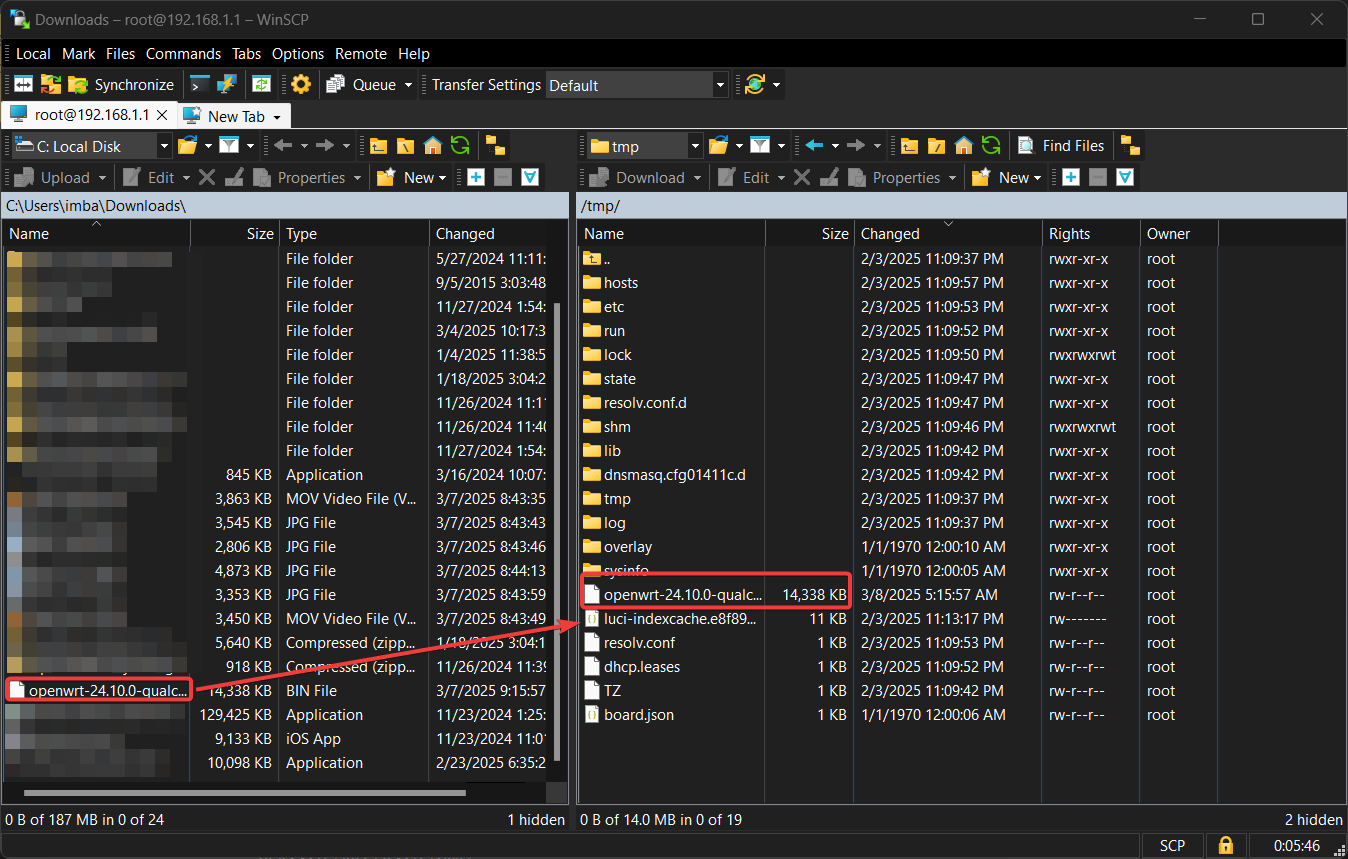1348x859 pixels.
Task: Go to local parent directory icon
Action: point(379,146)
